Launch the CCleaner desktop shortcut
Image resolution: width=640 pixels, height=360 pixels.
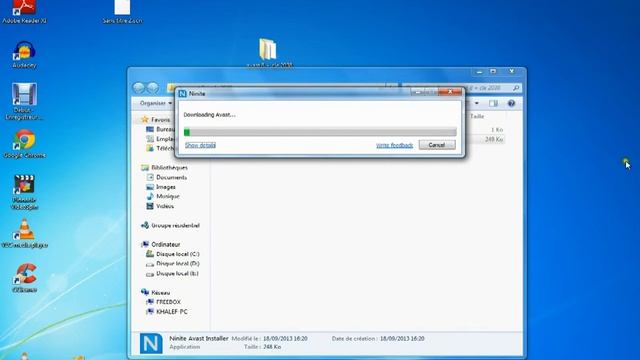[x=24, y=278]
